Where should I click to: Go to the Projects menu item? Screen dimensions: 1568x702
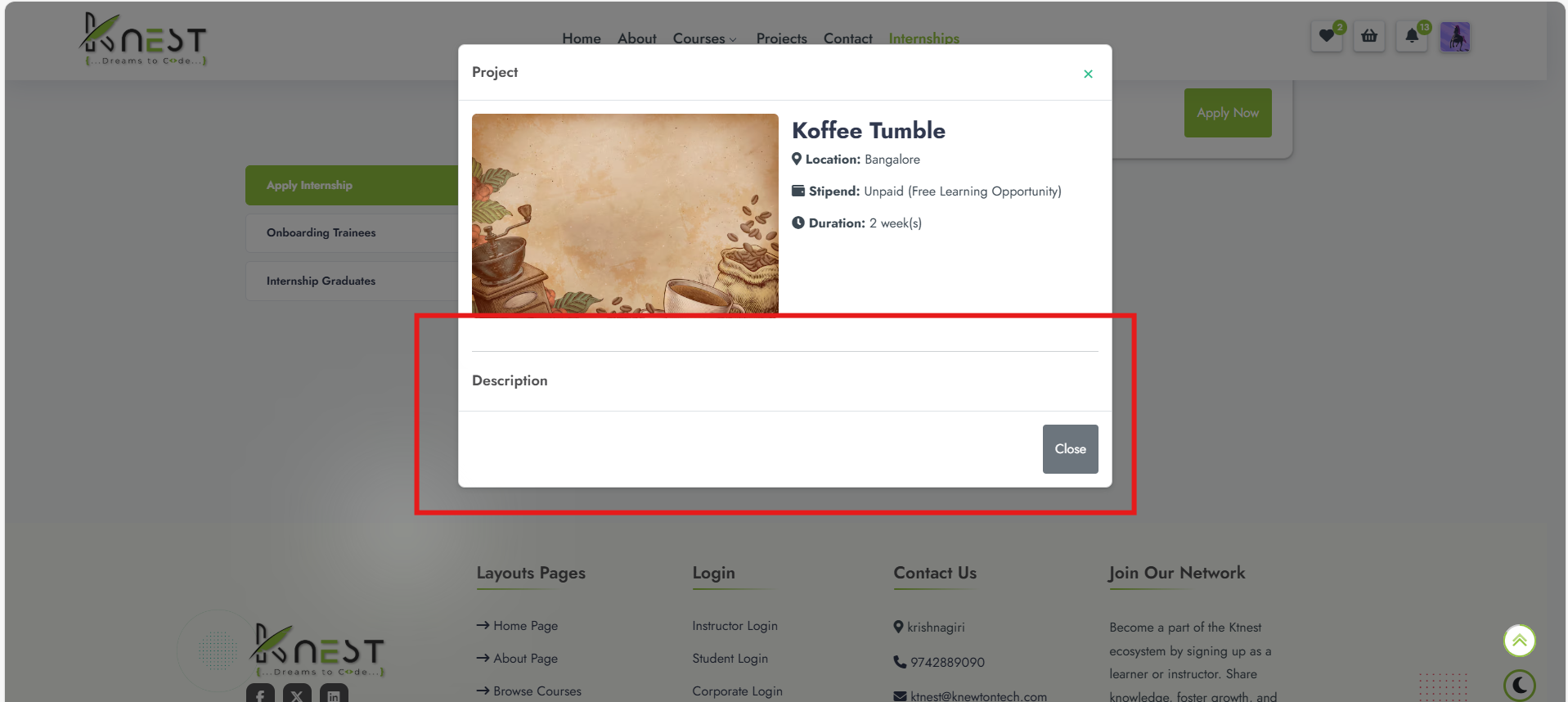781,38
